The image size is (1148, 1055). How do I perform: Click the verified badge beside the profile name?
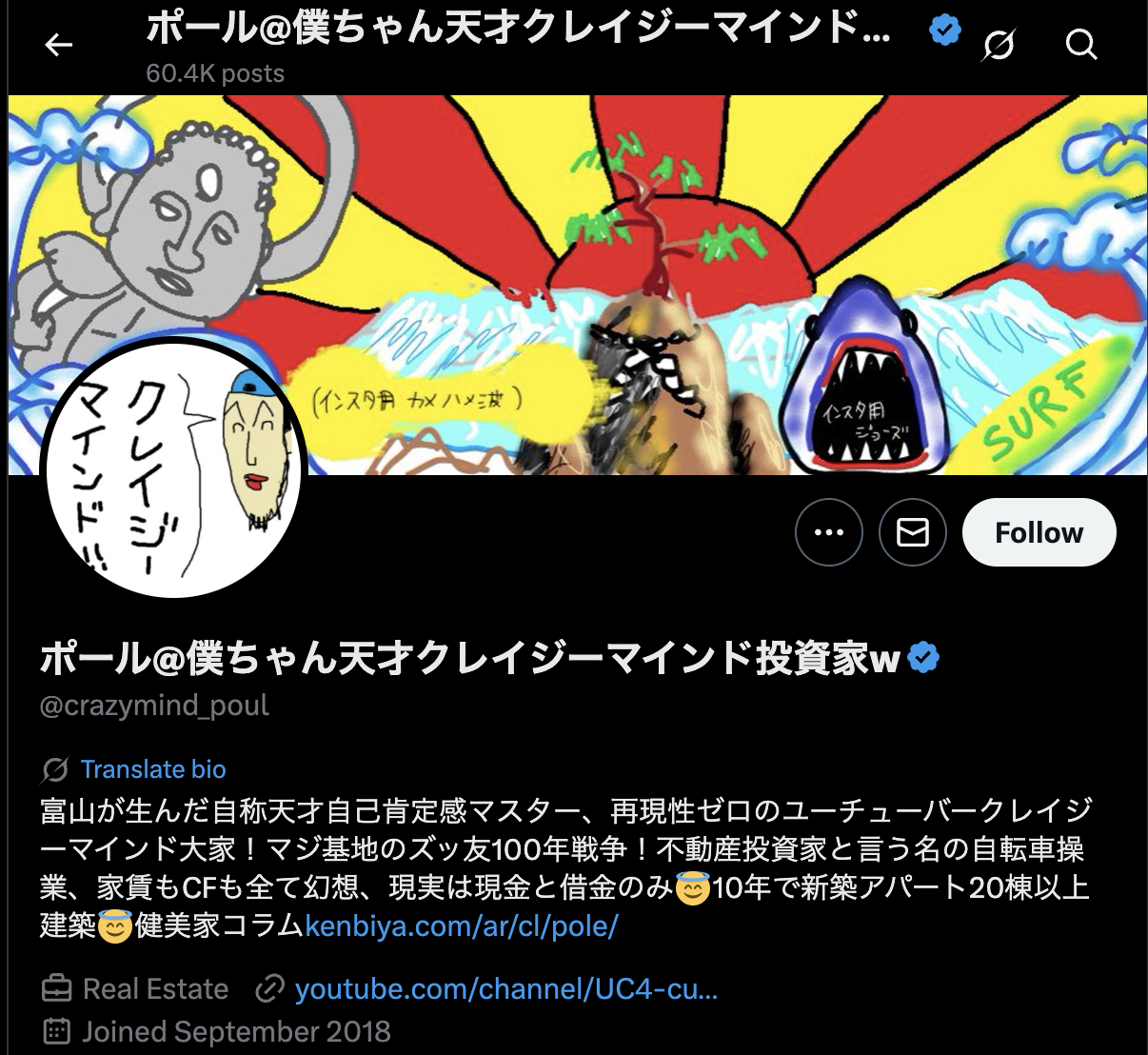click(x=923, y=658)
